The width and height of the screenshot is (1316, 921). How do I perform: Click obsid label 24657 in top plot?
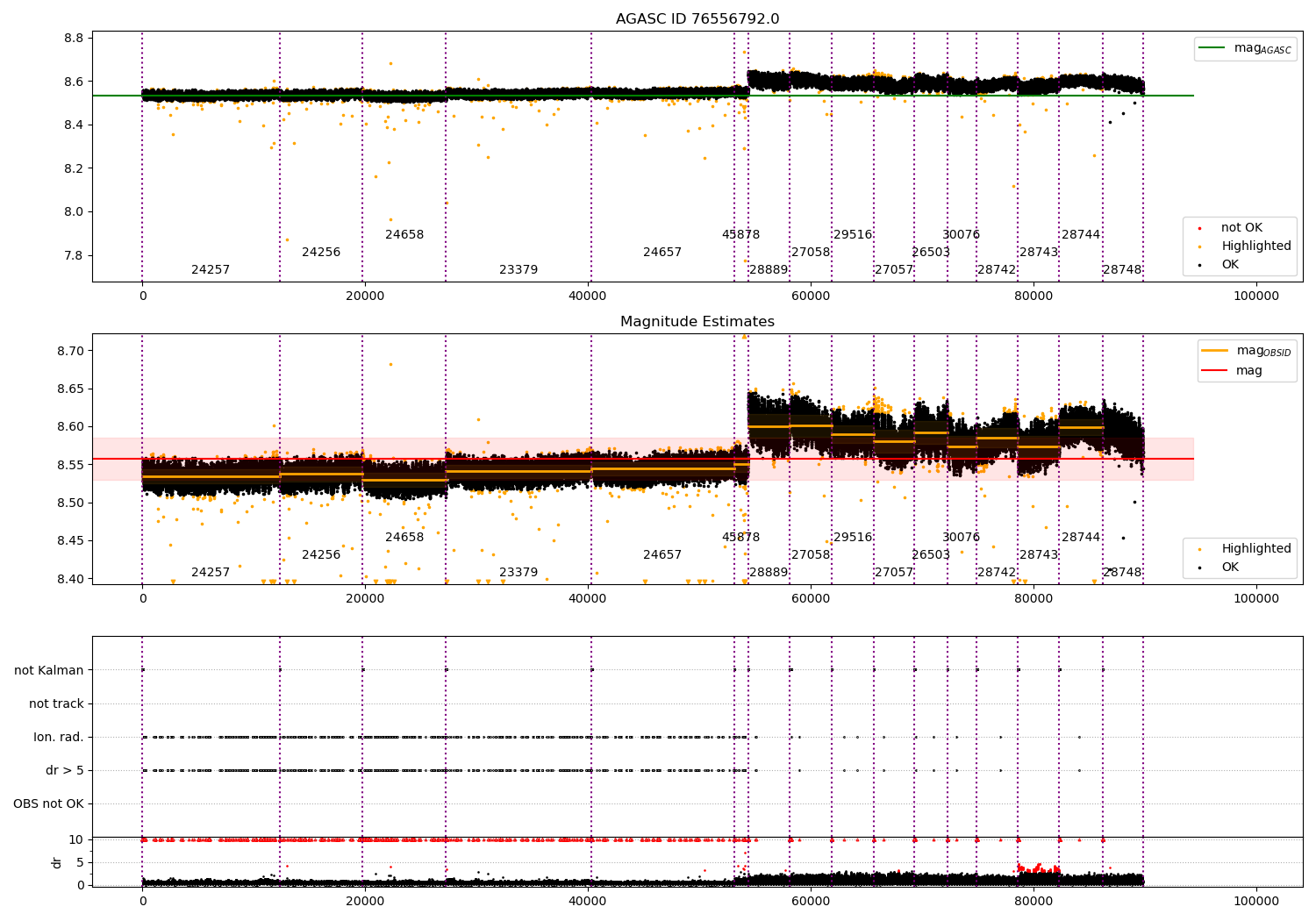662,252
